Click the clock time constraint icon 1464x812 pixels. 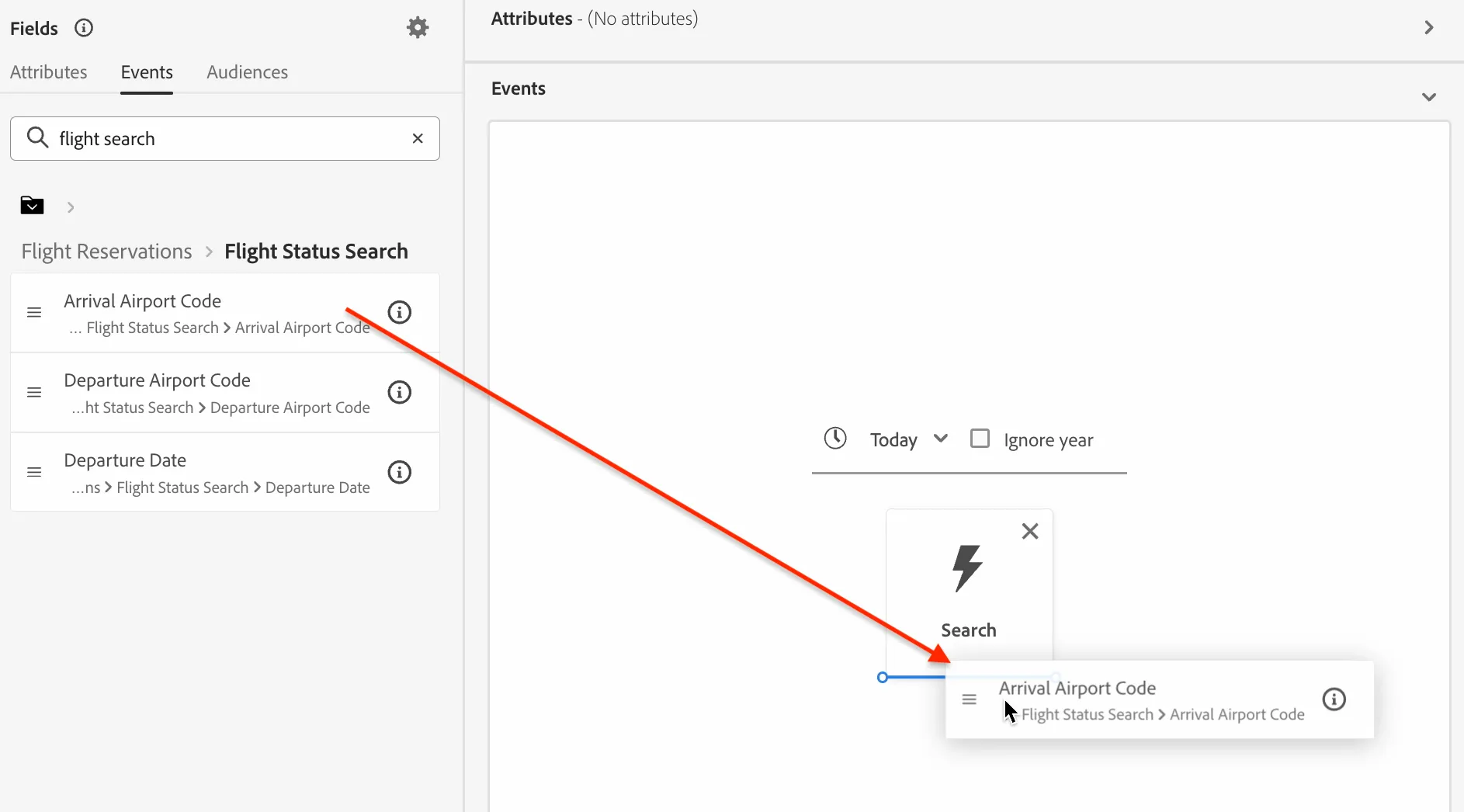tap(835, 438)
